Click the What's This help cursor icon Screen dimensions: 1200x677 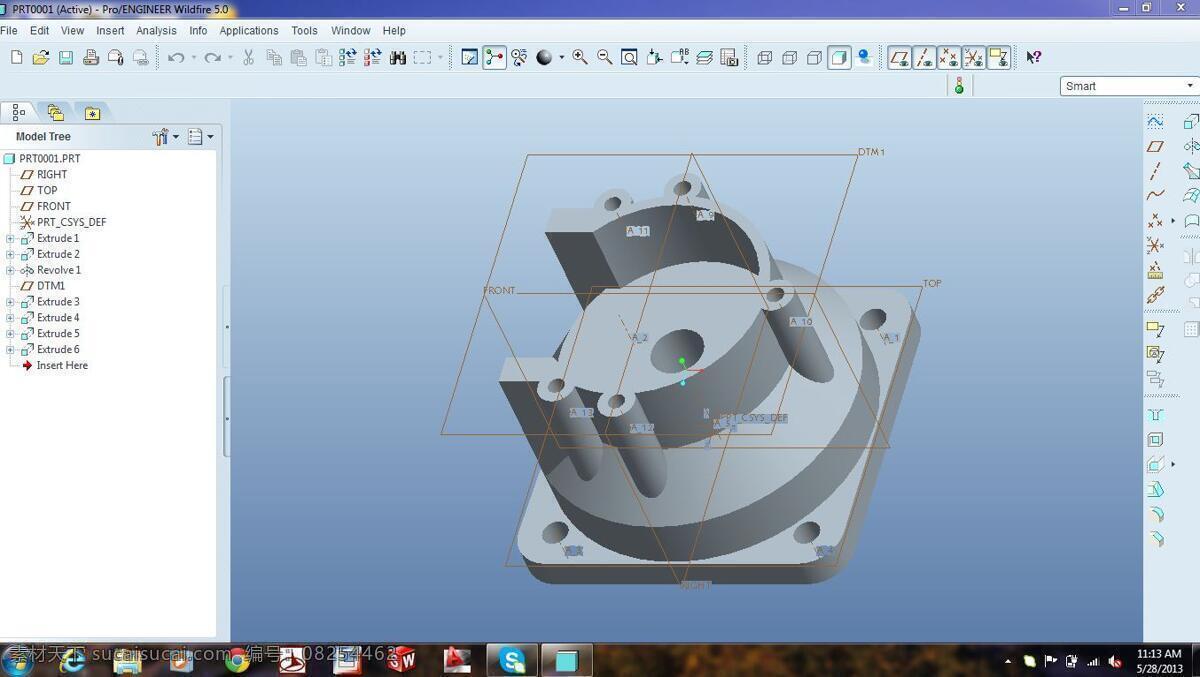click(1034, 58)
